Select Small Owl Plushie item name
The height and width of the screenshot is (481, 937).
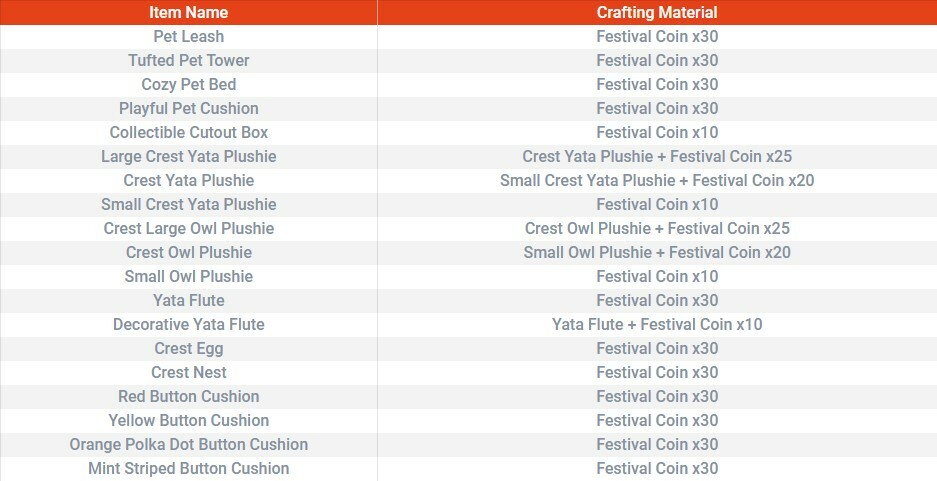click(x=188, y=276)
